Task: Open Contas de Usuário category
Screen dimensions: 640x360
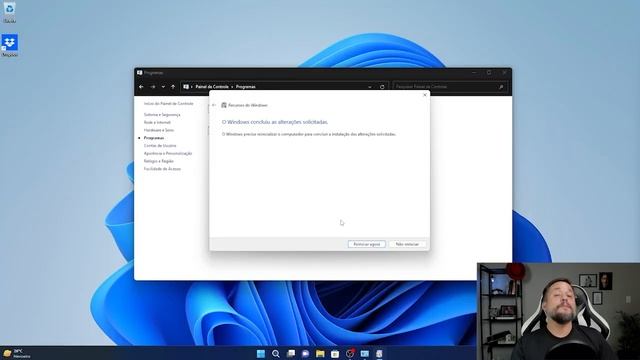Action: click(x=160, y=146)
